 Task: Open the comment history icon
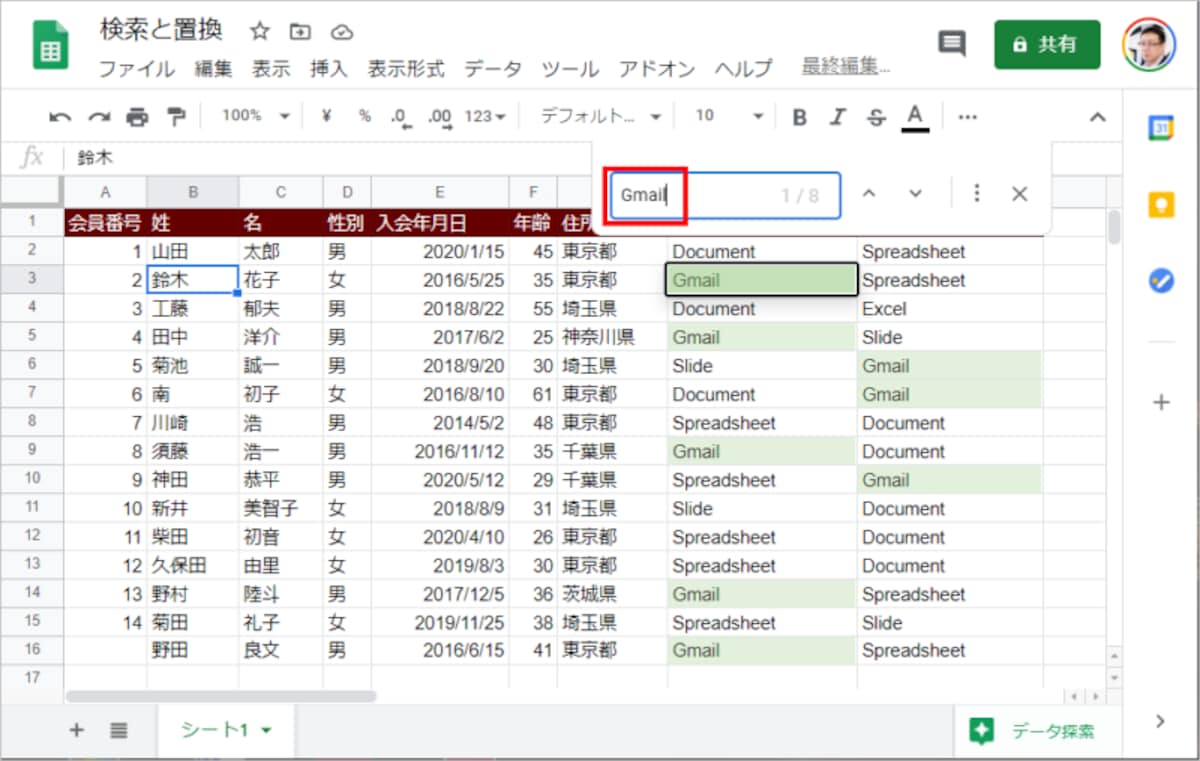[x=951, y=43]
